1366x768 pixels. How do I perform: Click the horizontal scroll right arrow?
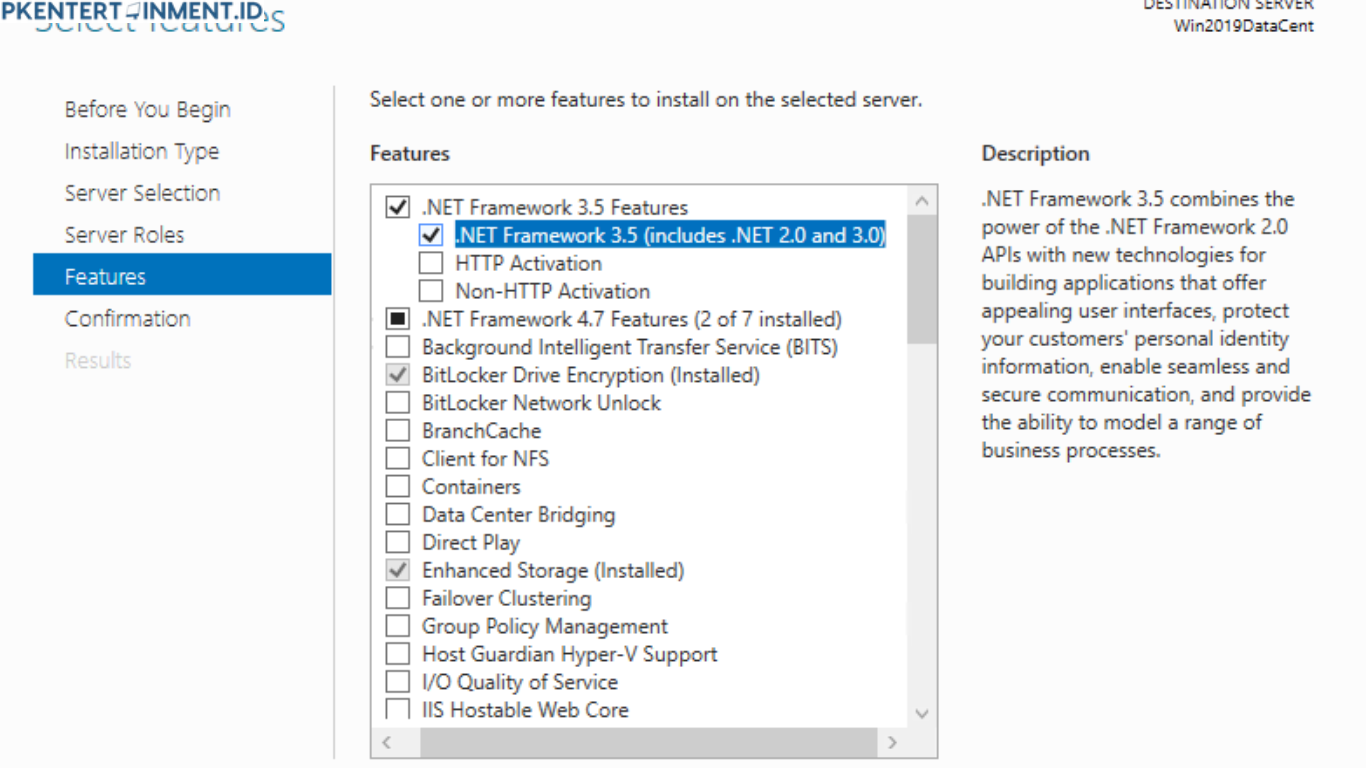tap(892, 742)
